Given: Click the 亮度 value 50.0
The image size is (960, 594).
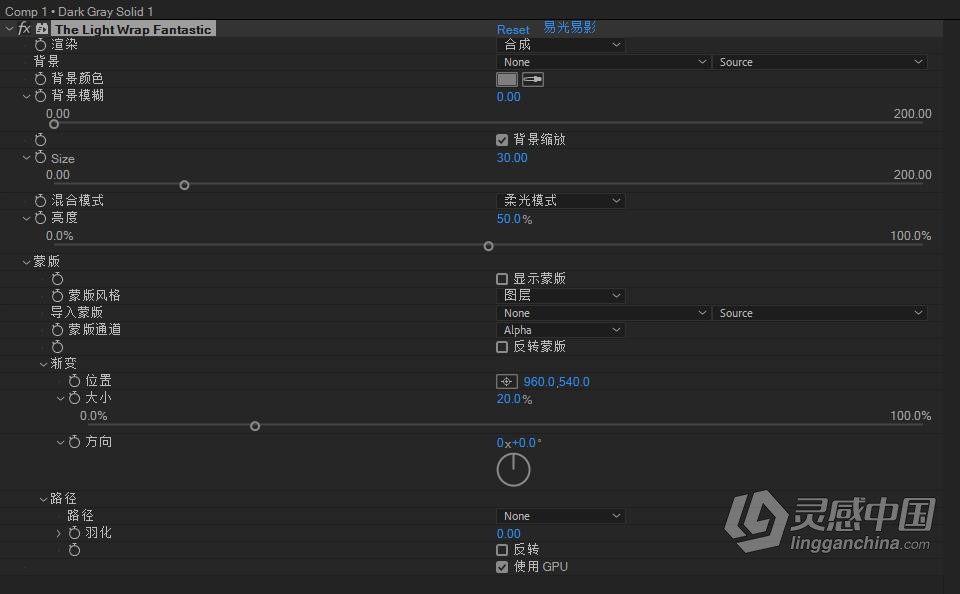Looking at the screenshot, I should tap(509, 219).
